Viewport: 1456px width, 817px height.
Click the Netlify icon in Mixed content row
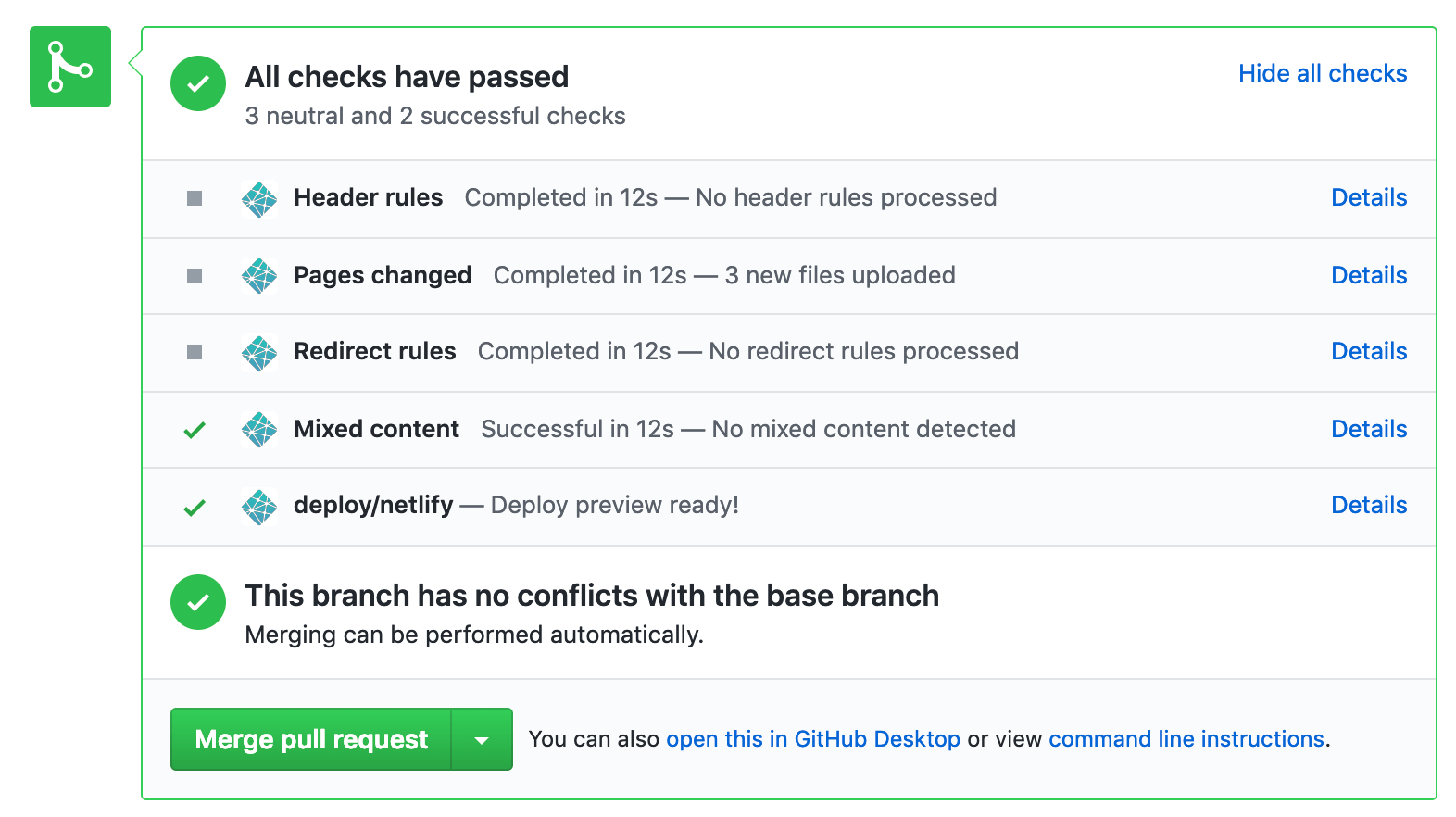(x=259, y=430)
